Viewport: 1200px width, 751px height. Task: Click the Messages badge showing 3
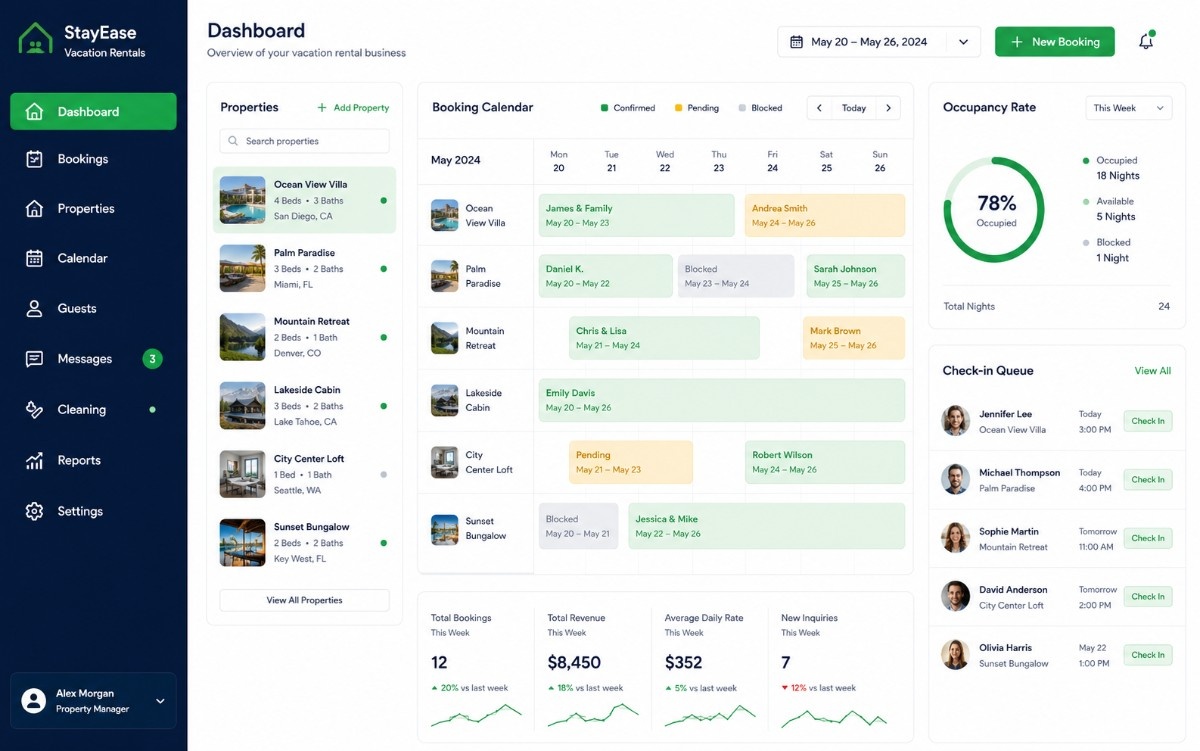(x=152, y=359)
